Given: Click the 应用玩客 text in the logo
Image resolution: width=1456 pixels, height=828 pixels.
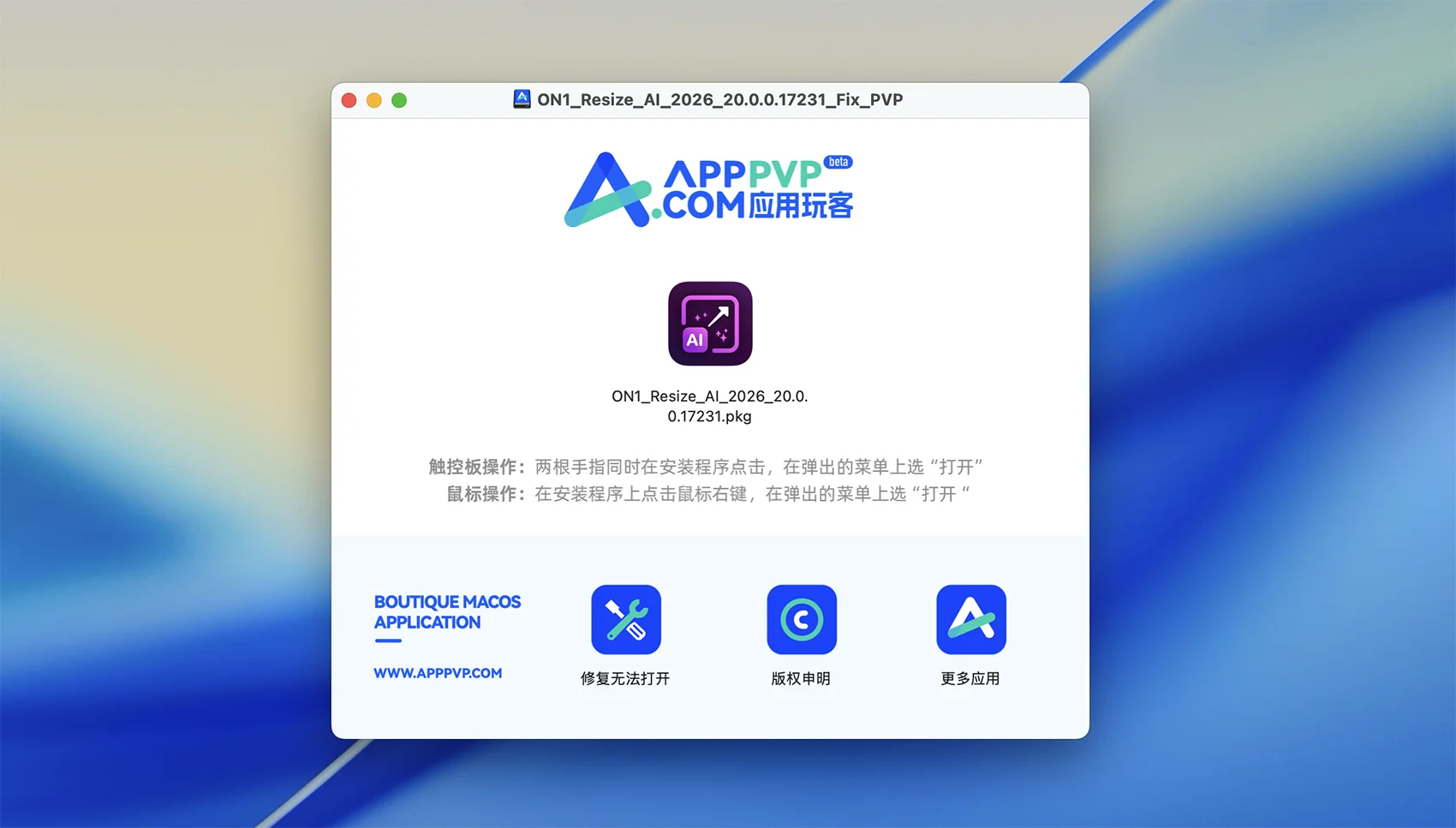Looking at the screenshot, I should point(801,206).
